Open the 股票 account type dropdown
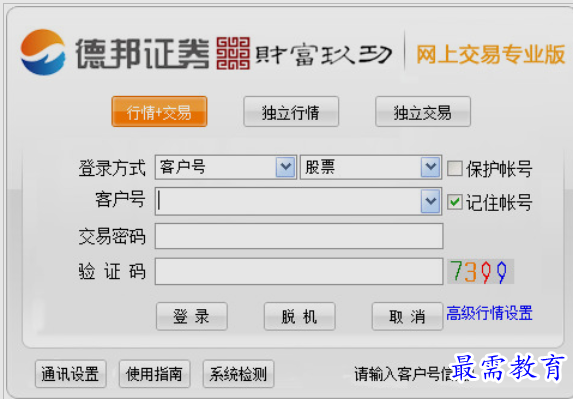Image resolution: width=573 pixels, height=399 pixels. click(371, 167)
